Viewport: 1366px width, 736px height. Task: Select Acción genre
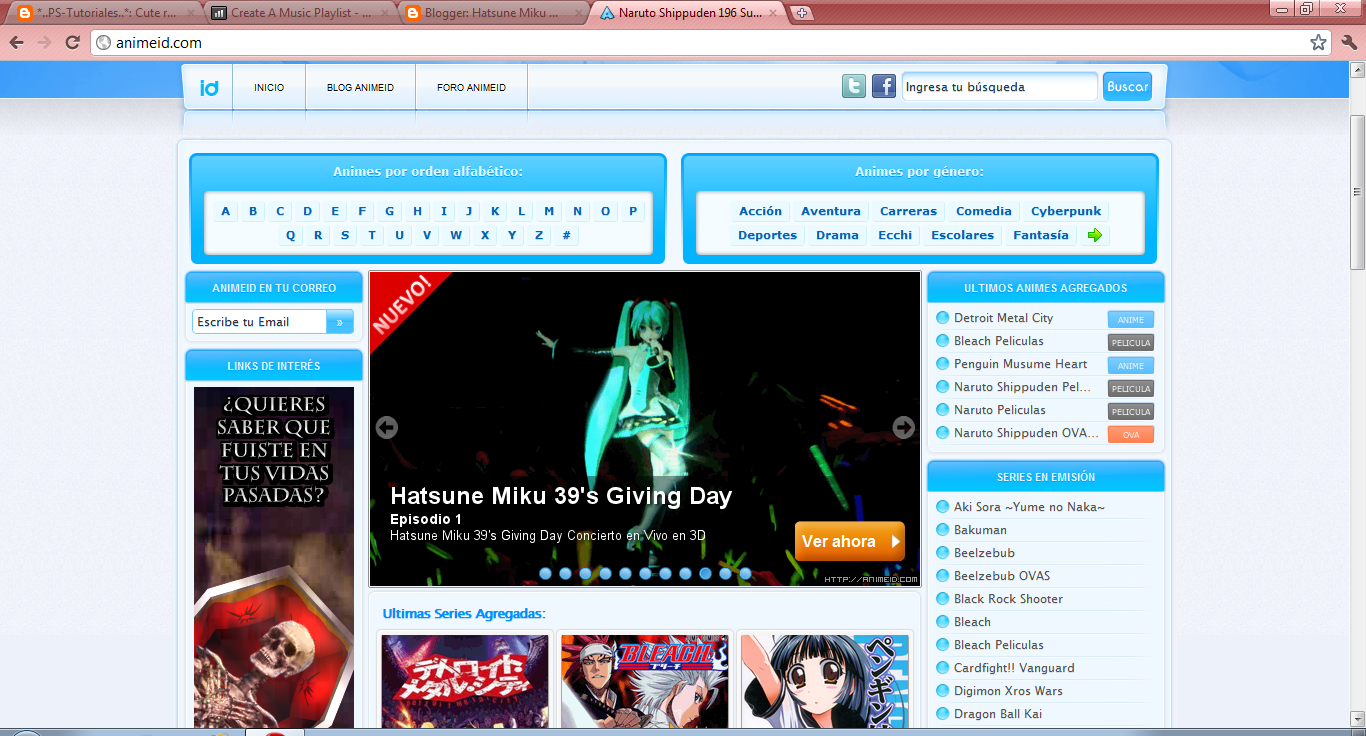(760, 211)
